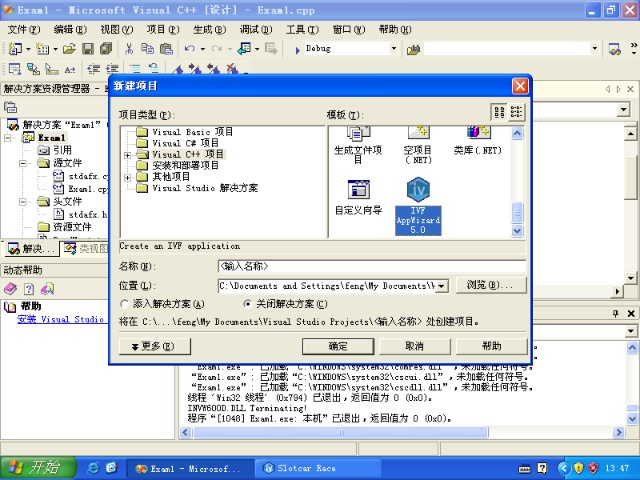Click the decrease indent toolbar icon
The height and width of the screenshot is (480, 640).
pyautogui.click(x=93, y=69)
